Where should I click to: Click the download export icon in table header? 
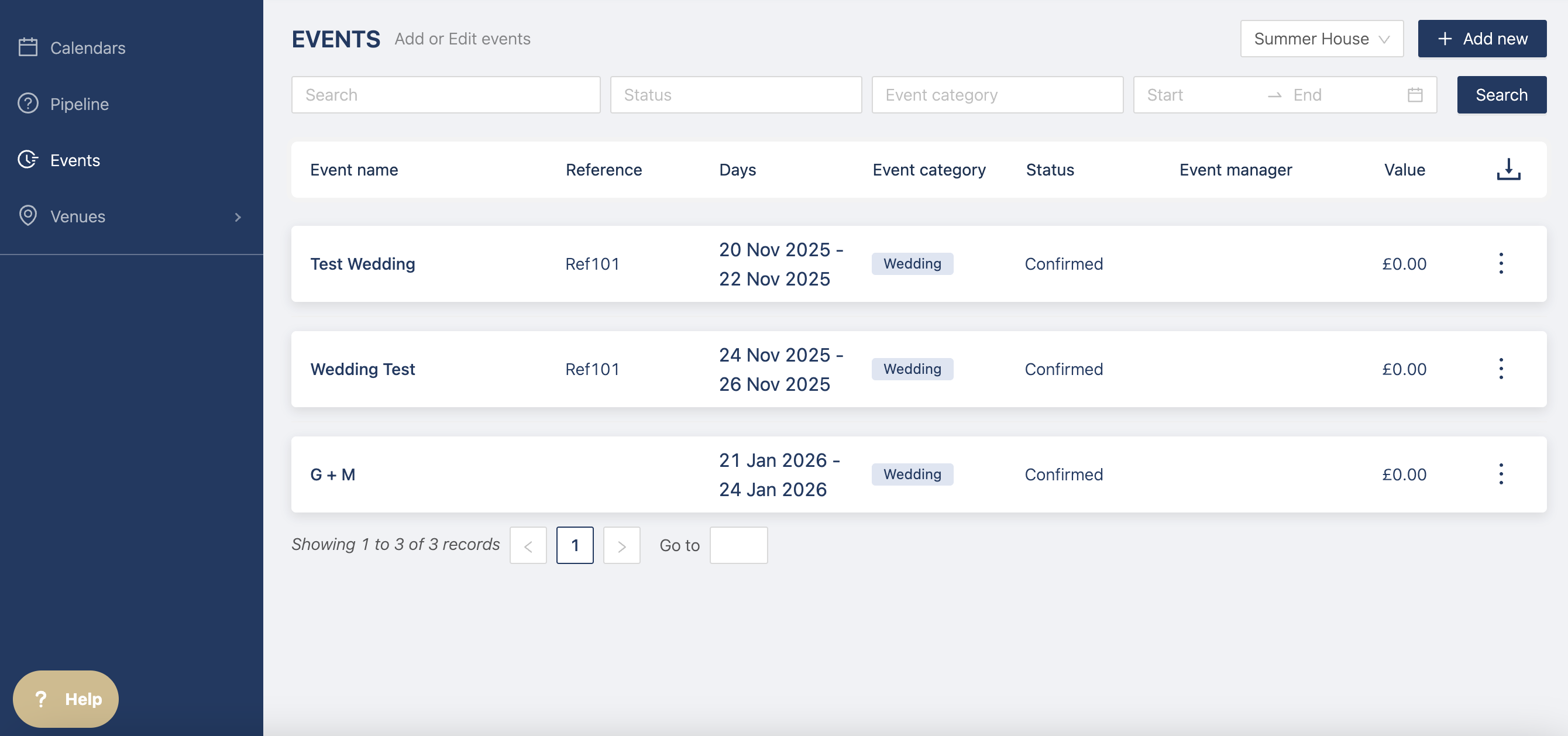coord(1508,169)
